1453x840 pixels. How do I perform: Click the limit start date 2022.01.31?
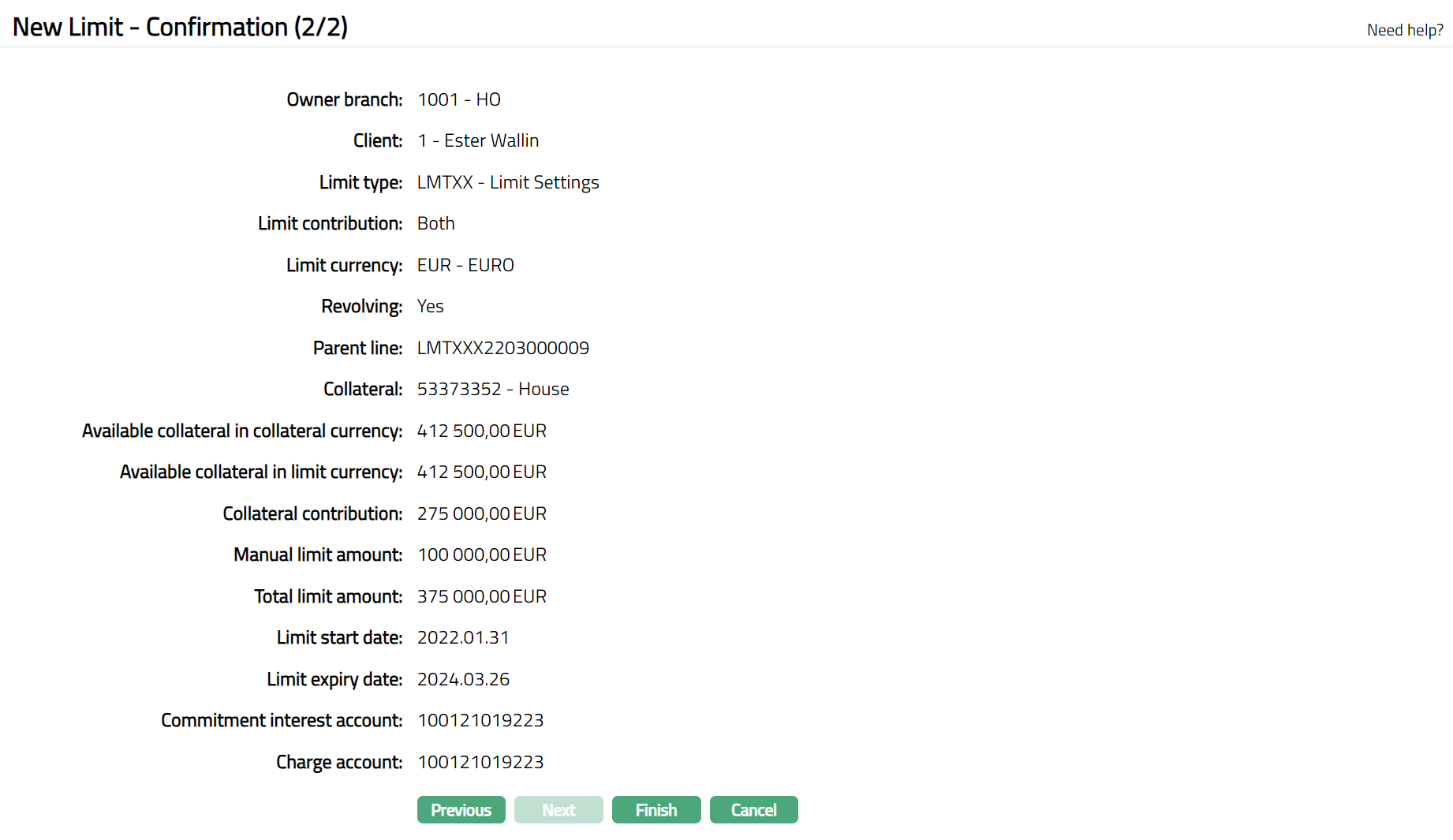[463, 637]
